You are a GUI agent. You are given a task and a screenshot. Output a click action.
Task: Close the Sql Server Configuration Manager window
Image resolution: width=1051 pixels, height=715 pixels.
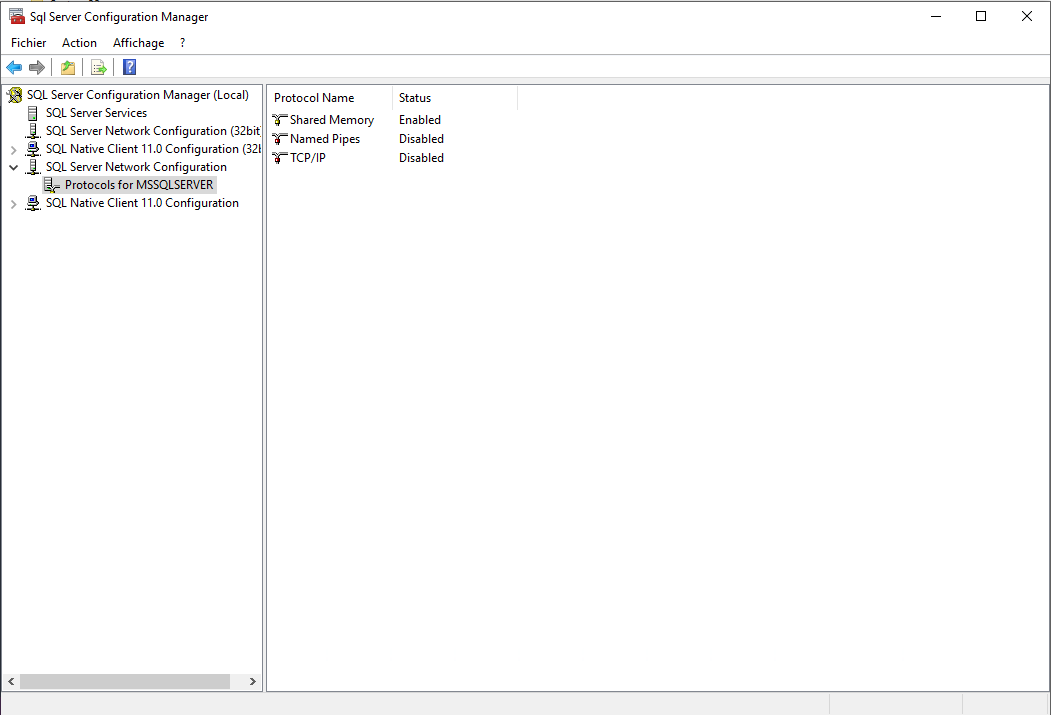coord(1026,16)
